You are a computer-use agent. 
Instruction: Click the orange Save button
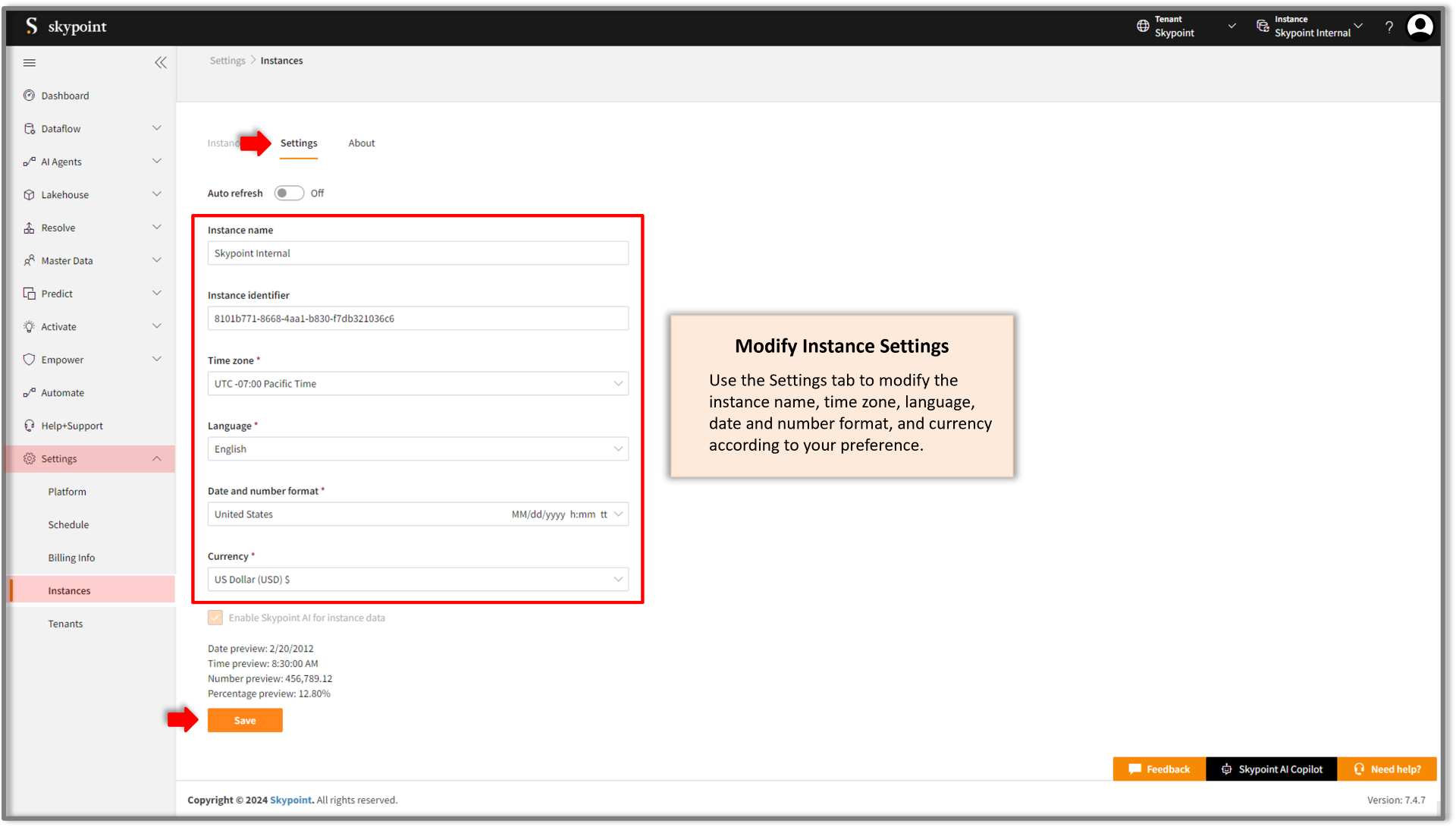tap(245, 721)
